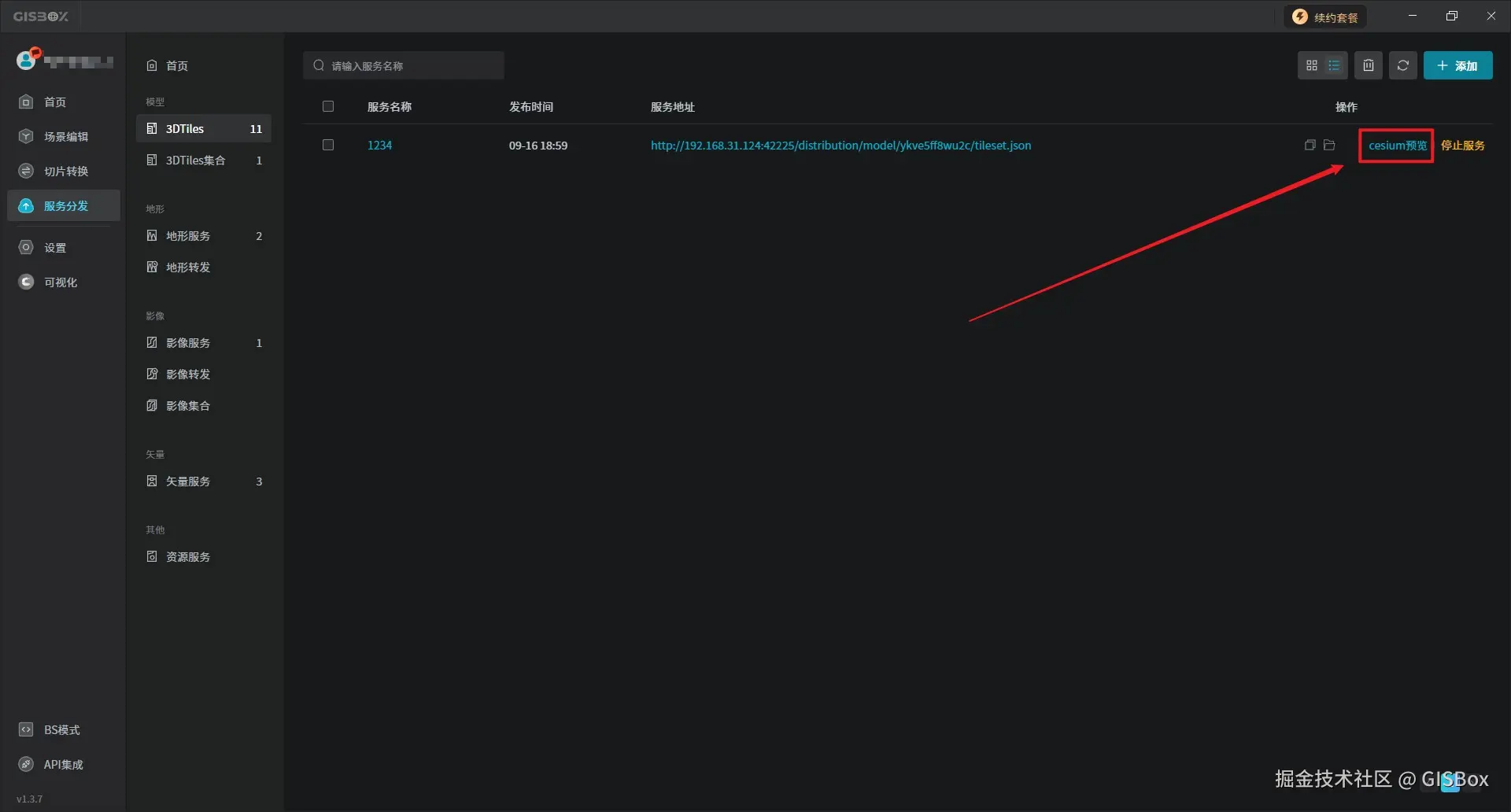
Task: Click the user avatar icon
Action: pos(27,60)
